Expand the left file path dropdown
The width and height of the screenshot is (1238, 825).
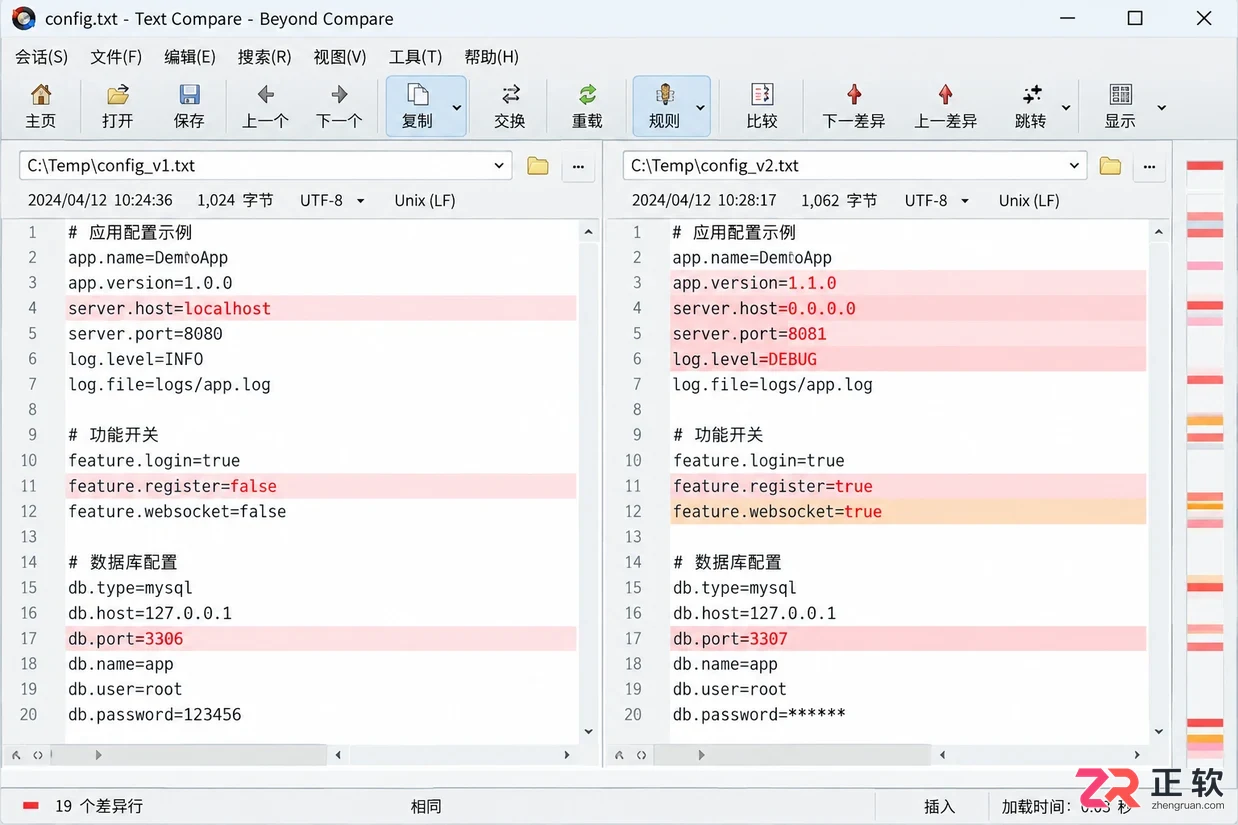point(499,166)
